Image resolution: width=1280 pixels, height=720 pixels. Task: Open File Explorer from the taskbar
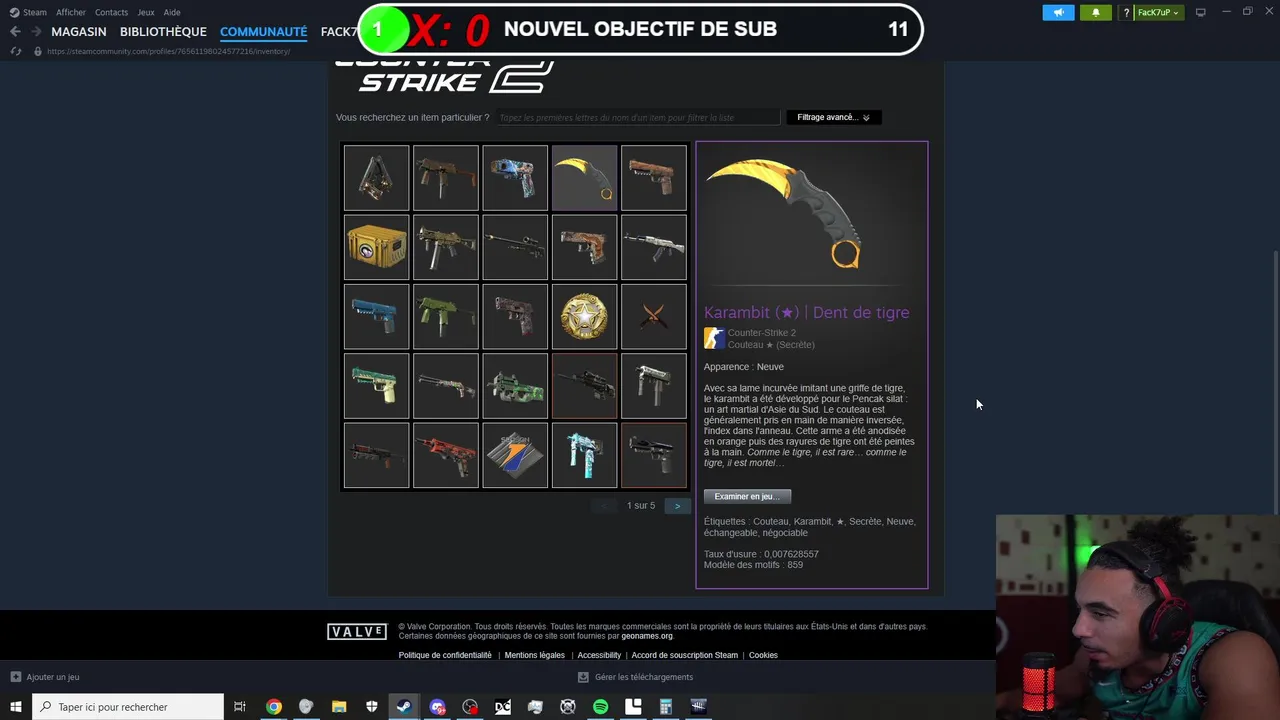339,707
